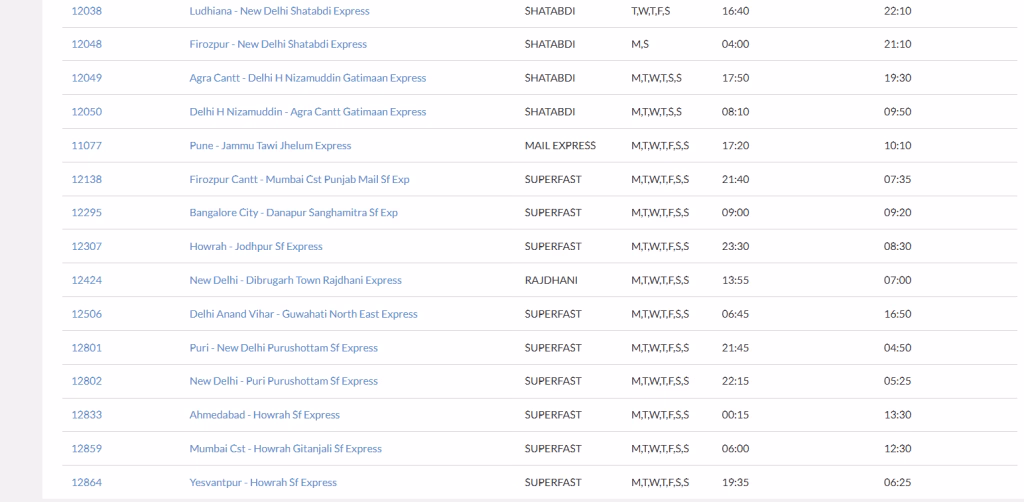The height and width of the screenshot is (502, 1024).
Task: Open Puri - New Delhi Purushottam Sf Express
Action: (x=283, y=348)
